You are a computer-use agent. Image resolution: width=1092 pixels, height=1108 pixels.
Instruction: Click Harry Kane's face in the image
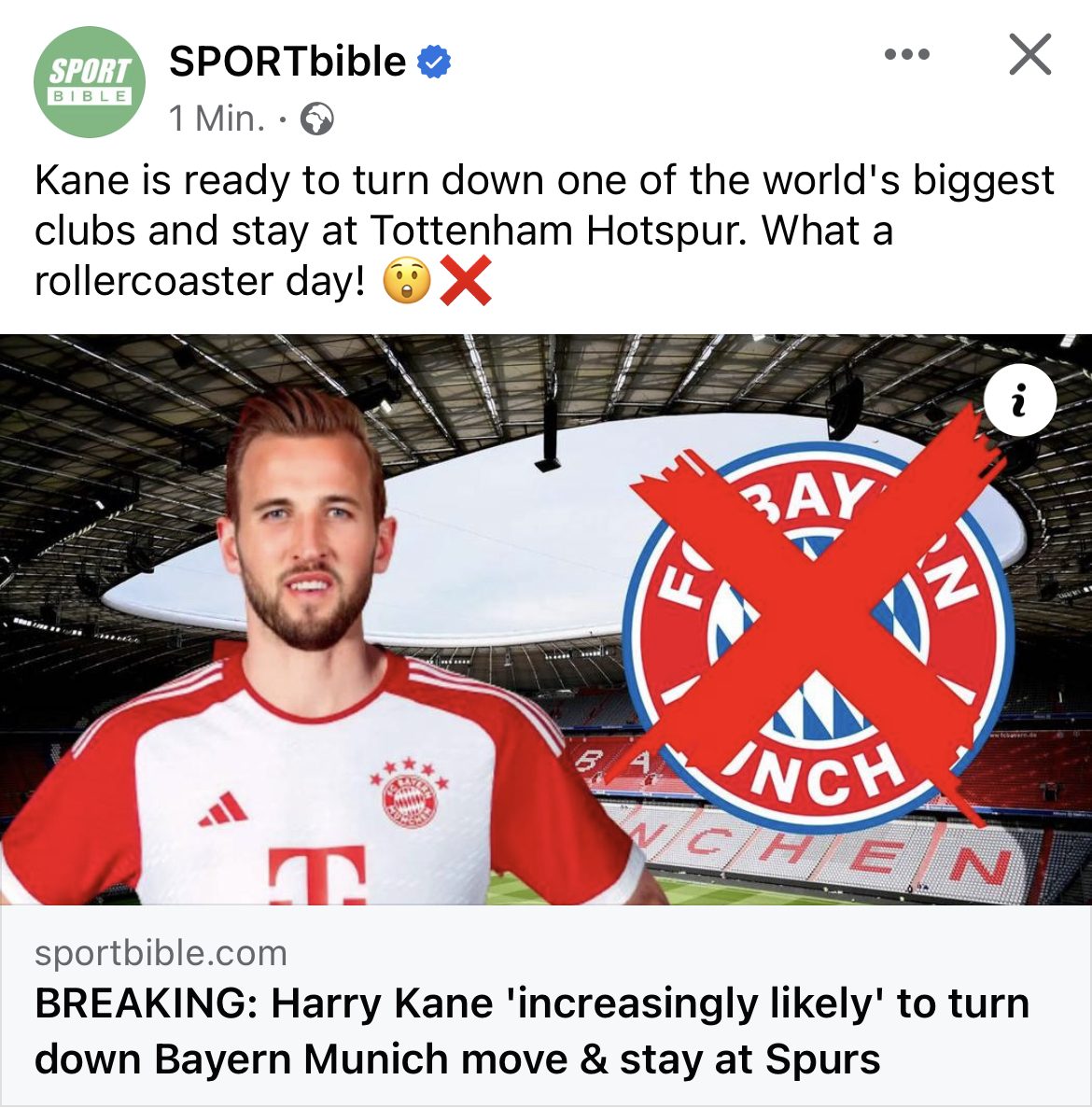point(305,537)
